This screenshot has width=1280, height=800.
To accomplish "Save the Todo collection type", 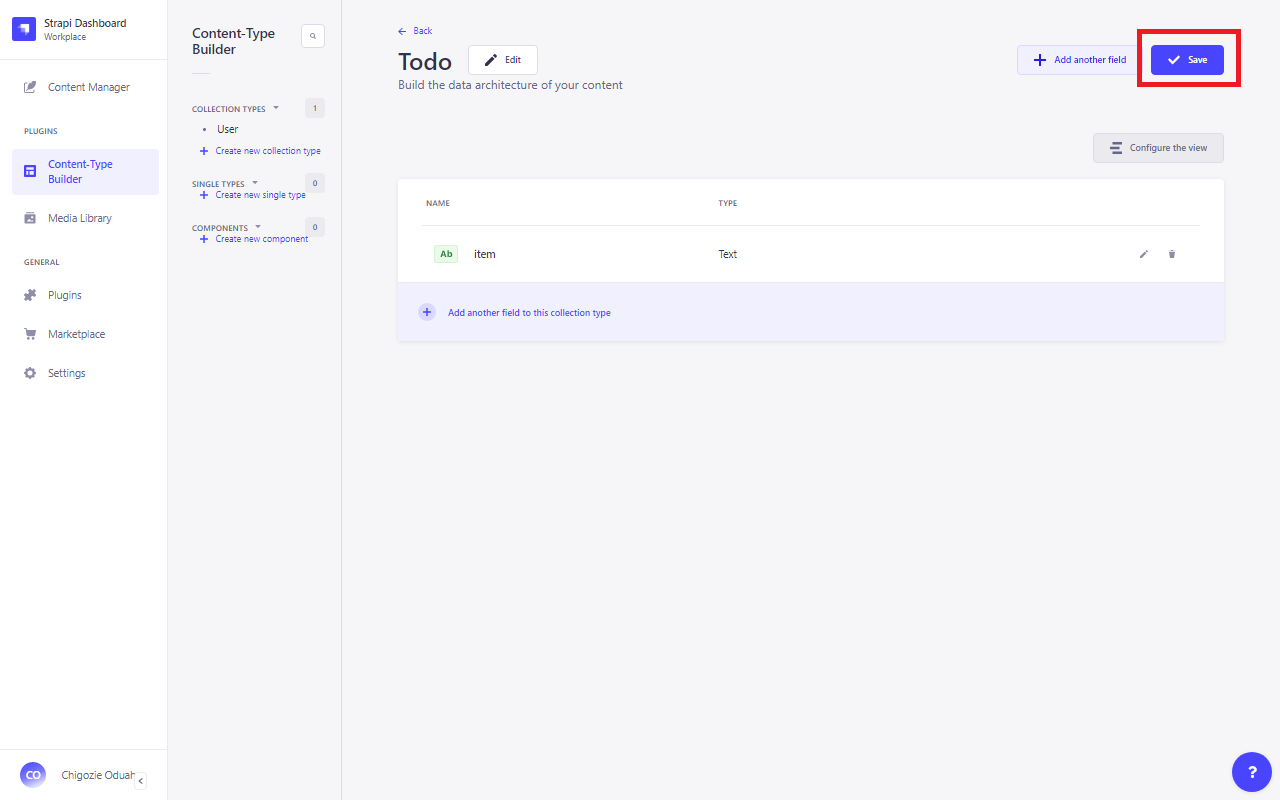I will [1187, 60].
